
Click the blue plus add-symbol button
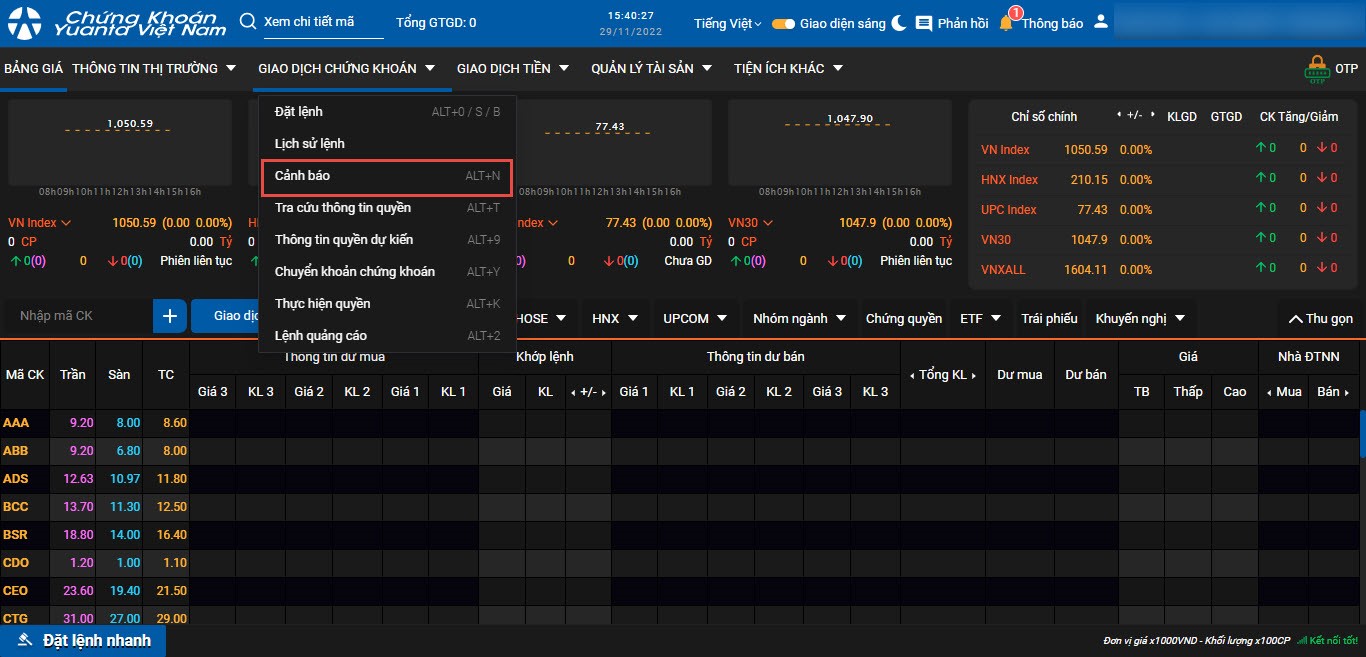point(170,316)
